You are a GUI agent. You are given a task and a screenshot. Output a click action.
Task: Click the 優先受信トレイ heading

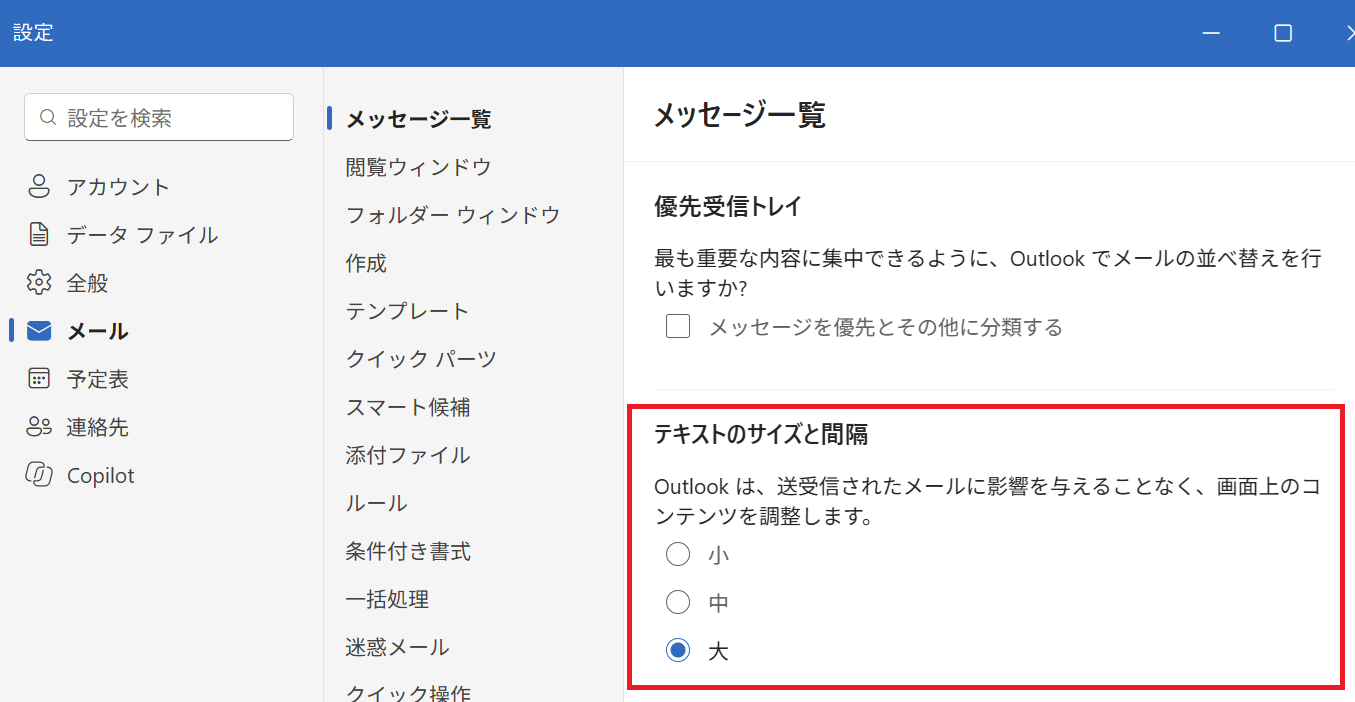point(728,207)
